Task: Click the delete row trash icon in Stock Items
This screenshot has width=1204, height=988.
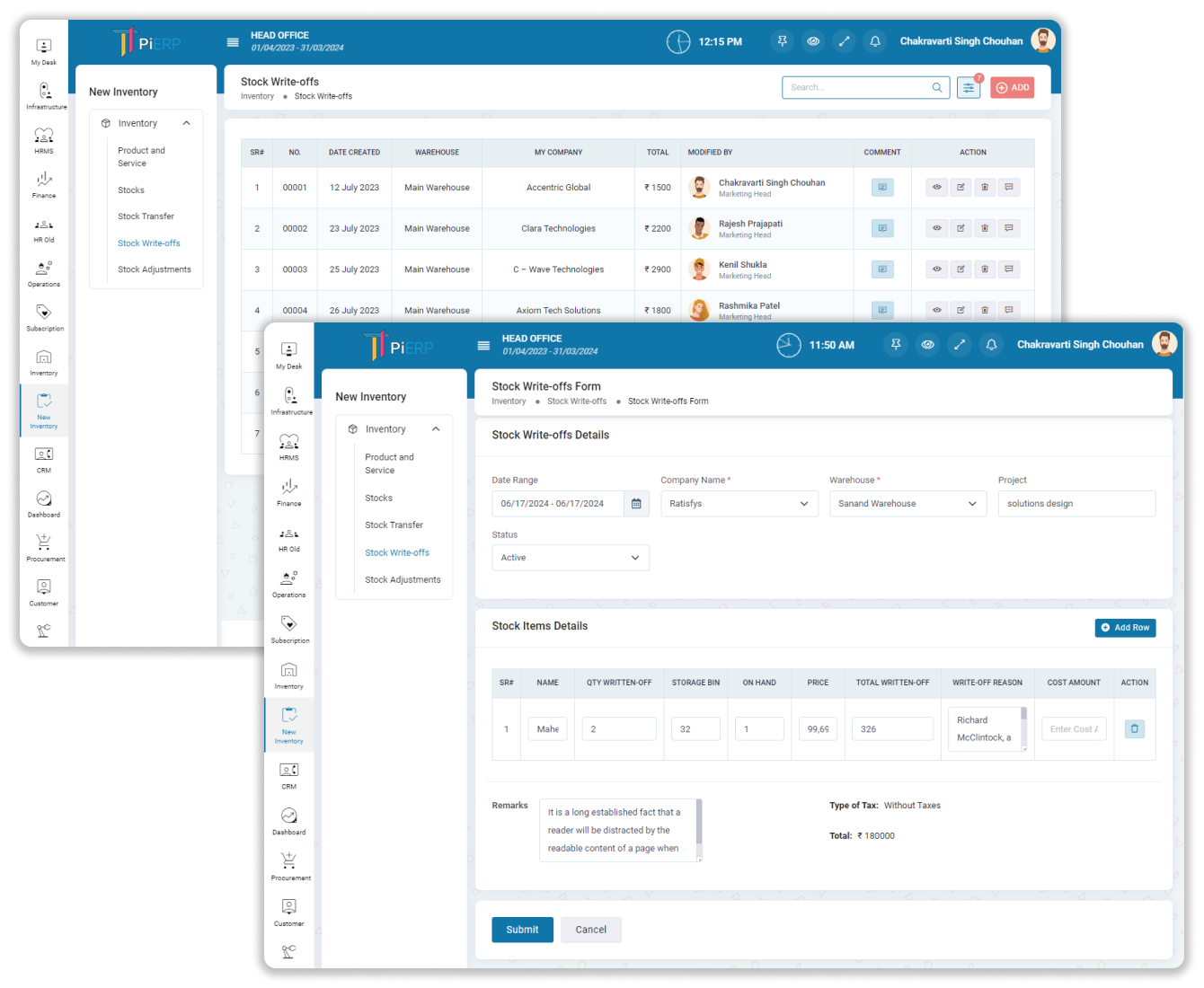Action: coord(1134,729)
